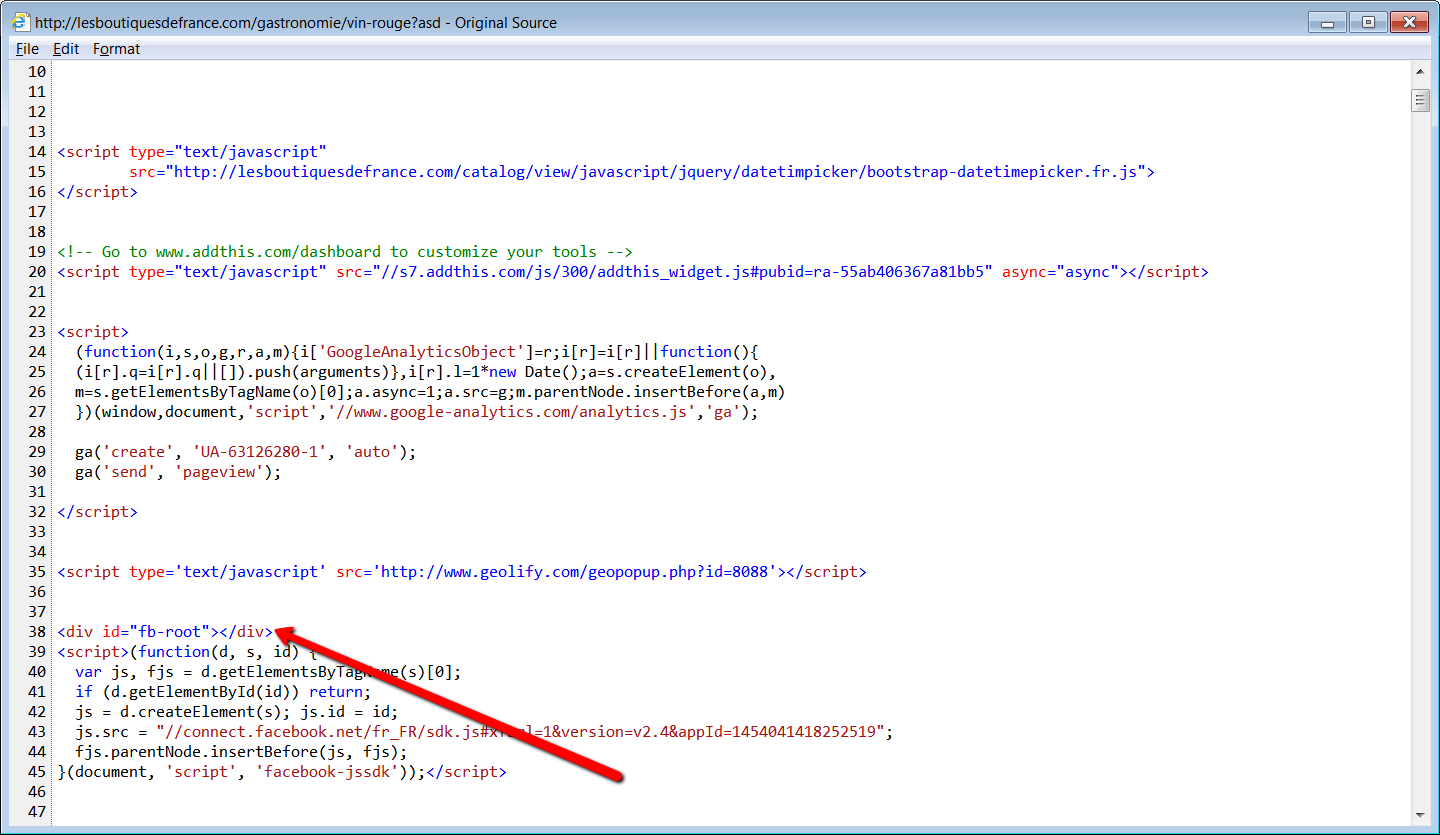Click the bootstrap-datetimepicker.fr.js URL text
This screenshot has height=835, width=1440.
tap(656, 172)
